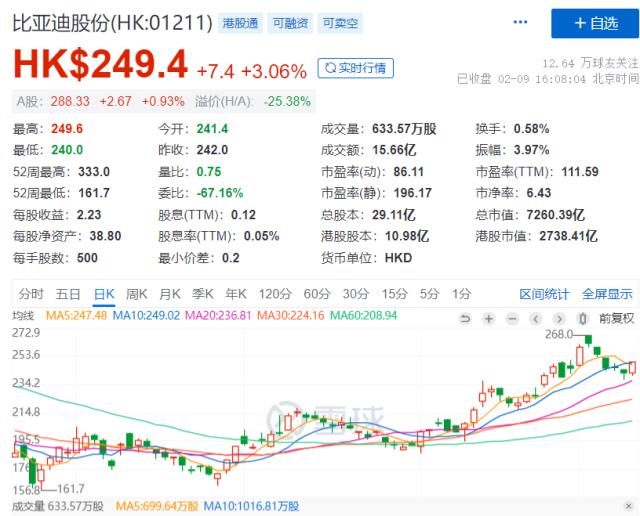
Task: Click the 今开 value 241.4
Action: pyautogui.click(x=212, y=129)
